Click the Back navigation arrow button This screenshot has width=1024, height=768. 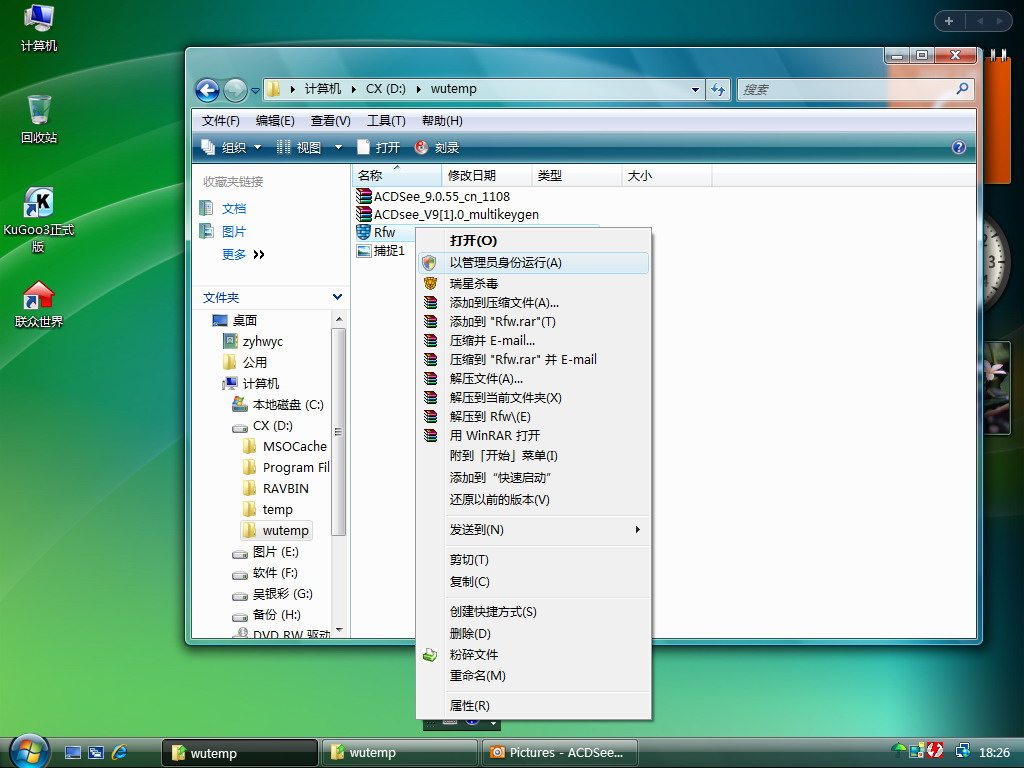pyautogui.click(x=207, y=90)
